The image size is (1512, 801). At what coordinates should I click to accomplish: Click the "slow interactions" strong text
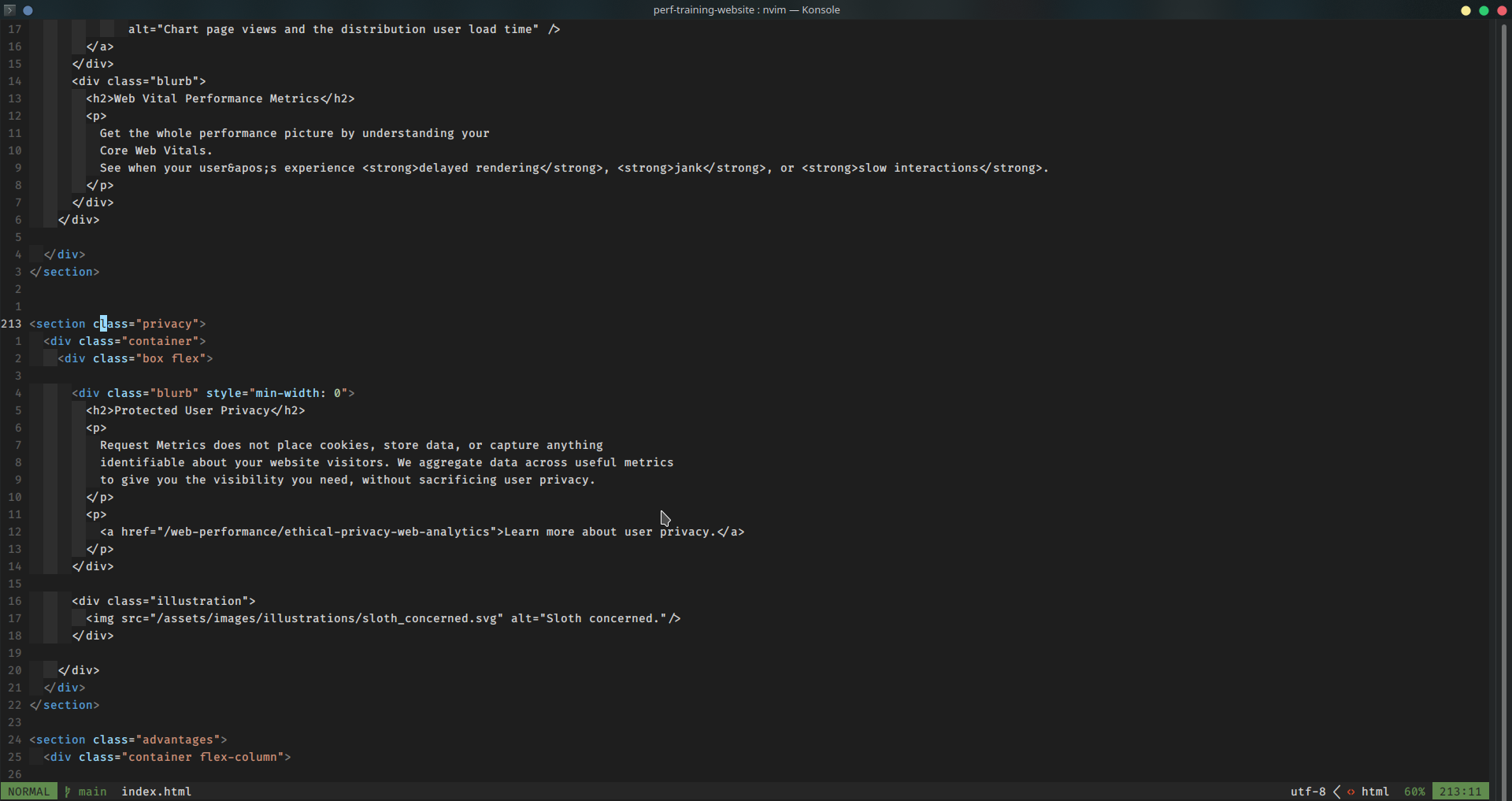(x=918, y=168)
